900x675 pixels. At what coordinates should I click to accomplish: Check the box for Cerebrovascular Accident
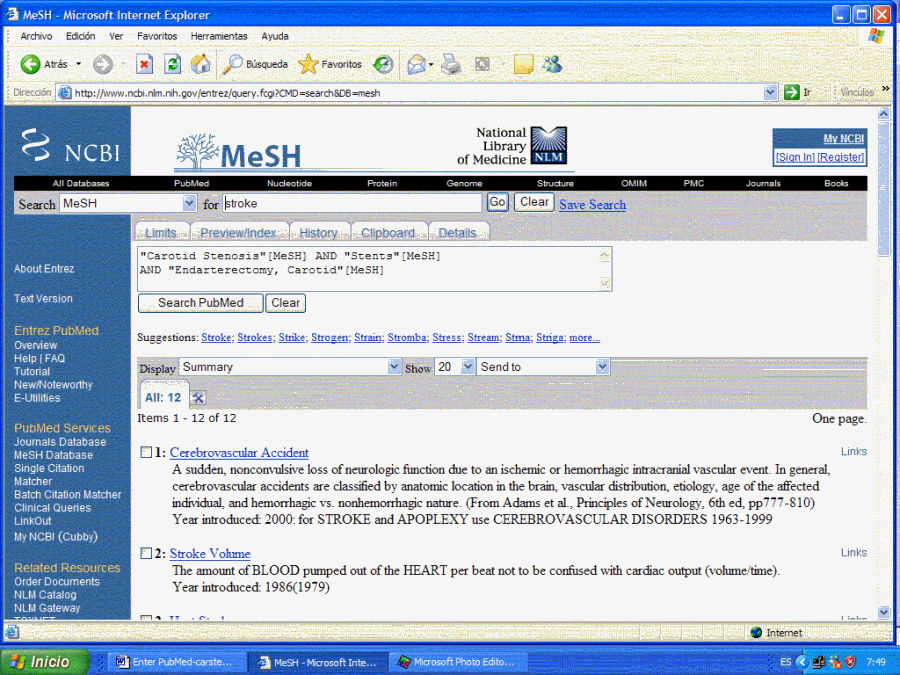point(146,453)
